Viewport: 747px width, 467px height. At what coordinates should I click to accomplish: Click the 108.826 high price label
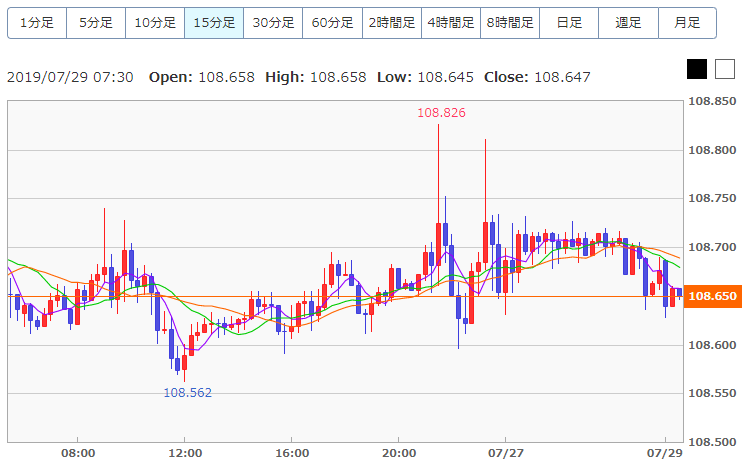click(441, 113)
